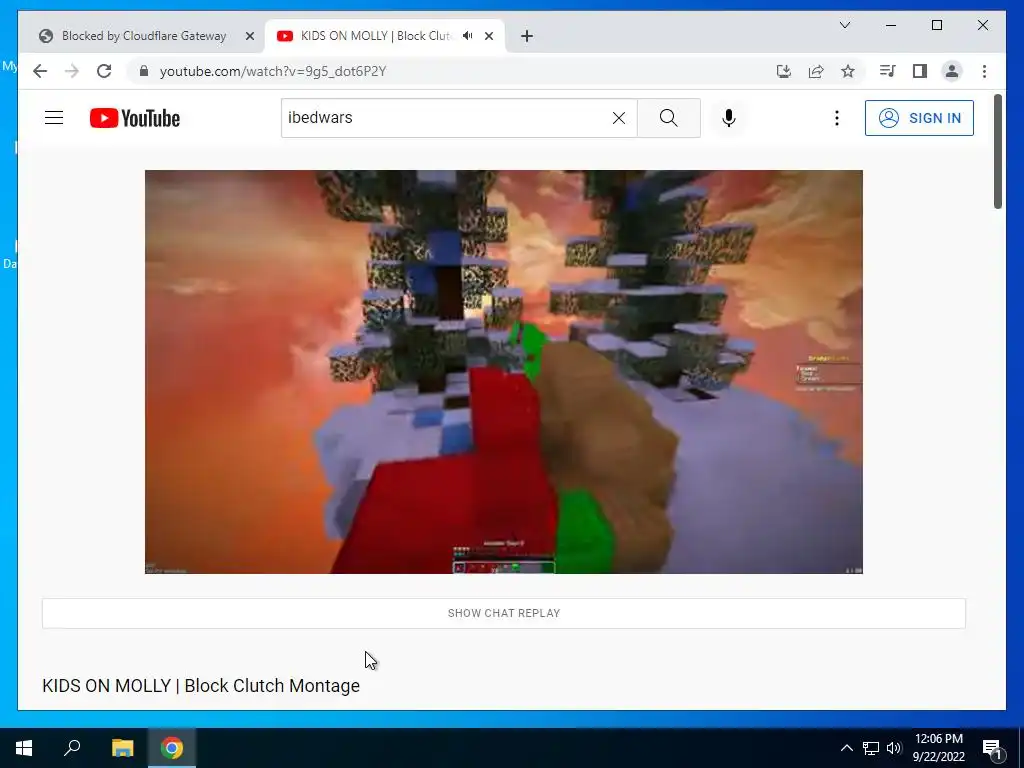Select the Chrome taskbar icon
1024x768 pixels.
(x=172, y=748)
